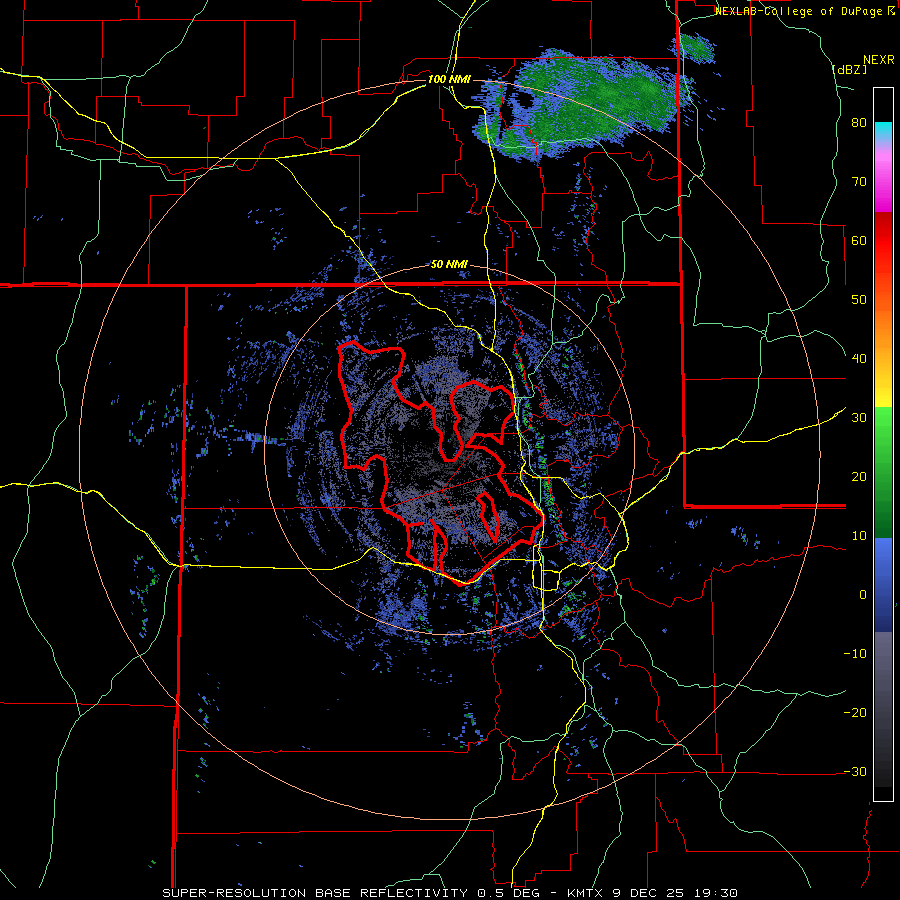The width and height of the screenshot is (900, 900).
Task: Click the 30 value on the dBZ scale
Action: (x=859, y=418)
